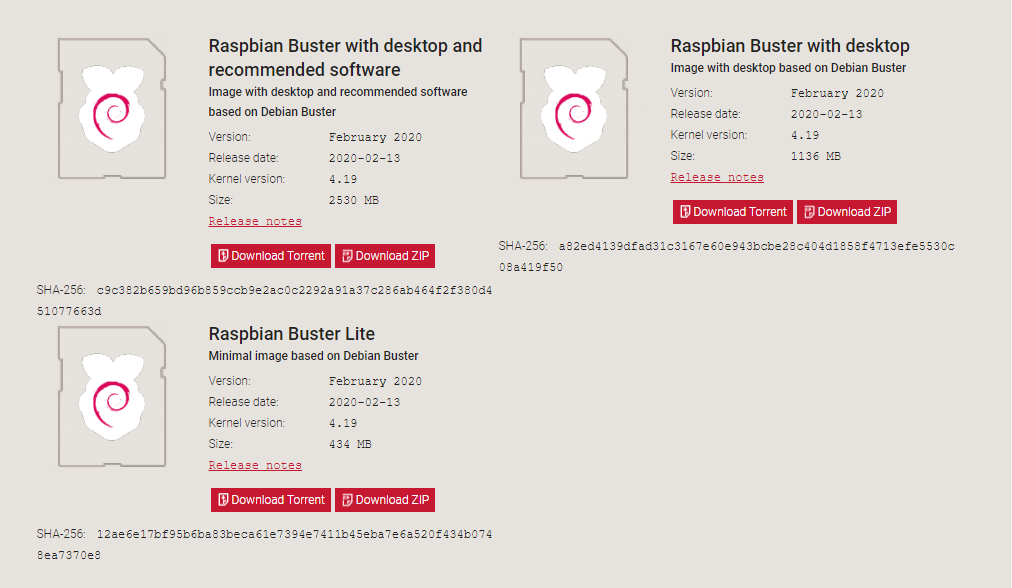Click the SD card image for Raspbian Buster with desktop and recommended software

pos(112,108)
